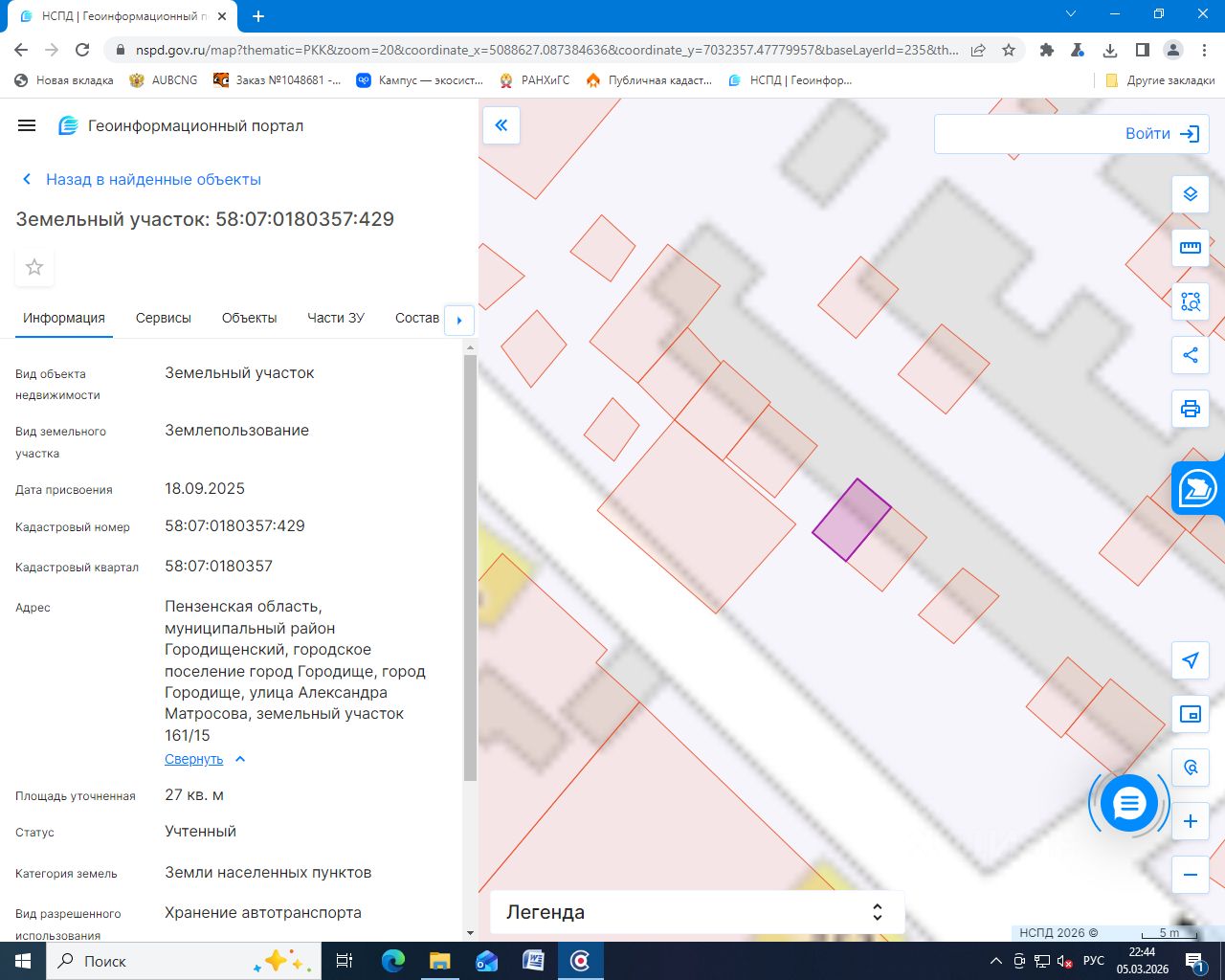Share the map via the share icon
The width and height of the screenshot is (1225, 980).
click(x=1191, y=355)
